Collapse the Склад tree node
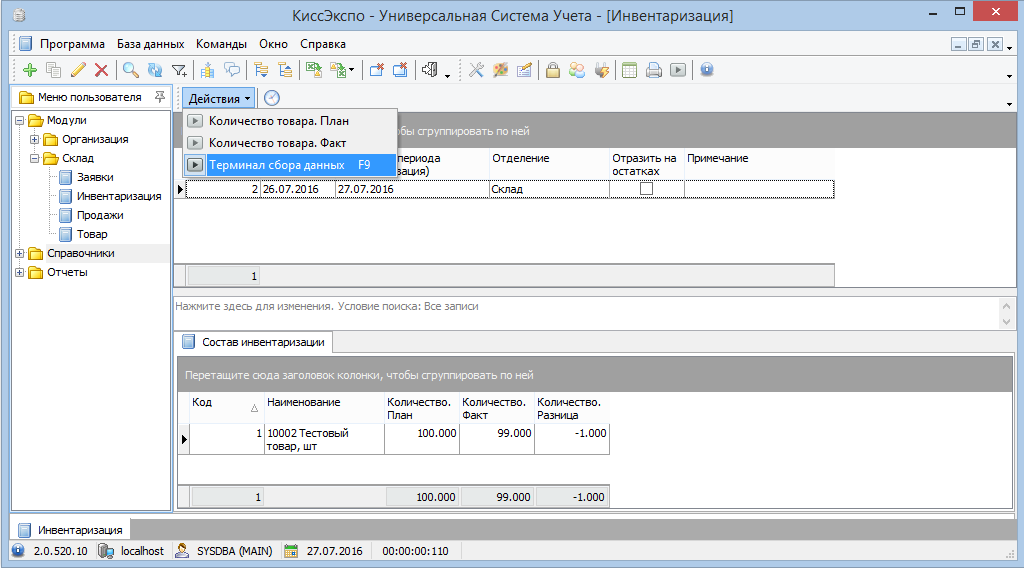1024x568 pixels. point(34,158)
